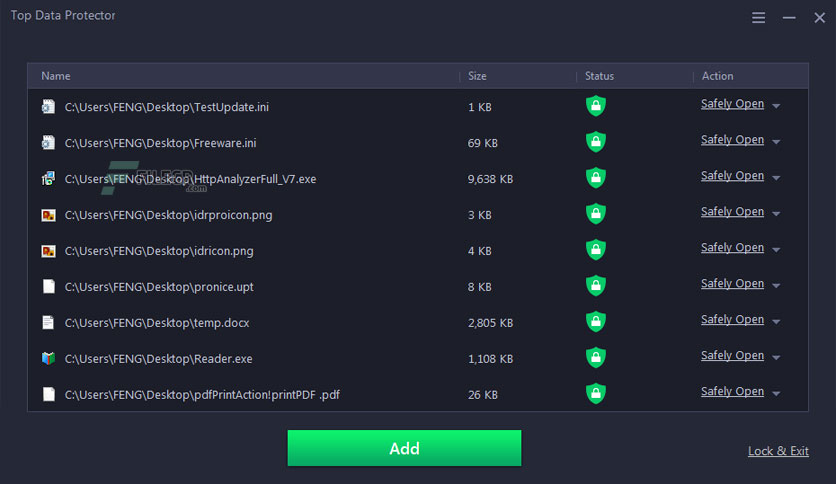The height and width of the screenshot is (484, 836).
Task: Select the C:\Users\FENG\Desktop\idricon.png path
Action: tap(159, 251)
